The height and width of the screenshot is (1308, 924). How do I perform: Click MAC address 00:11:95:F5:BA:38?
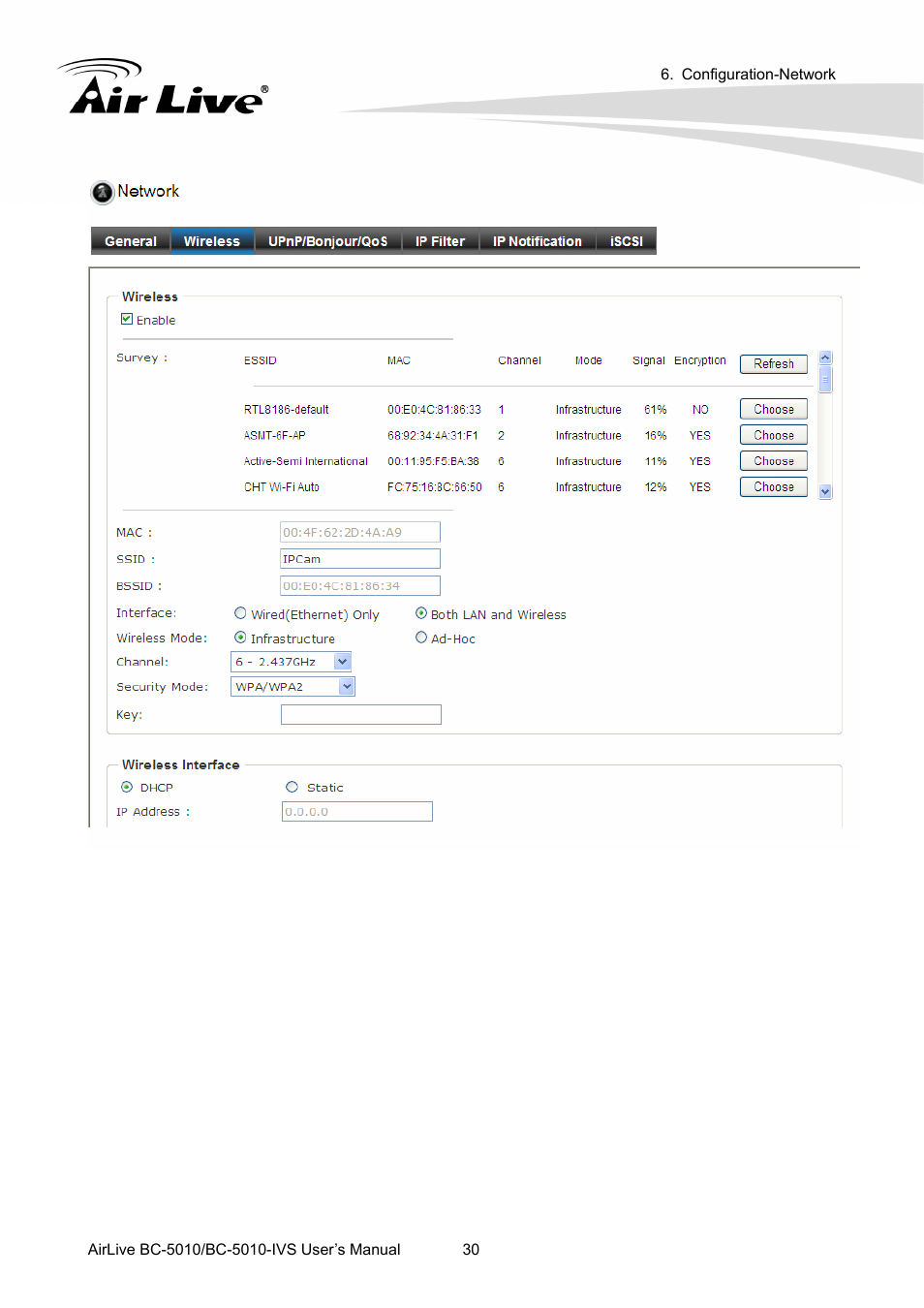(x=434, y=461)
